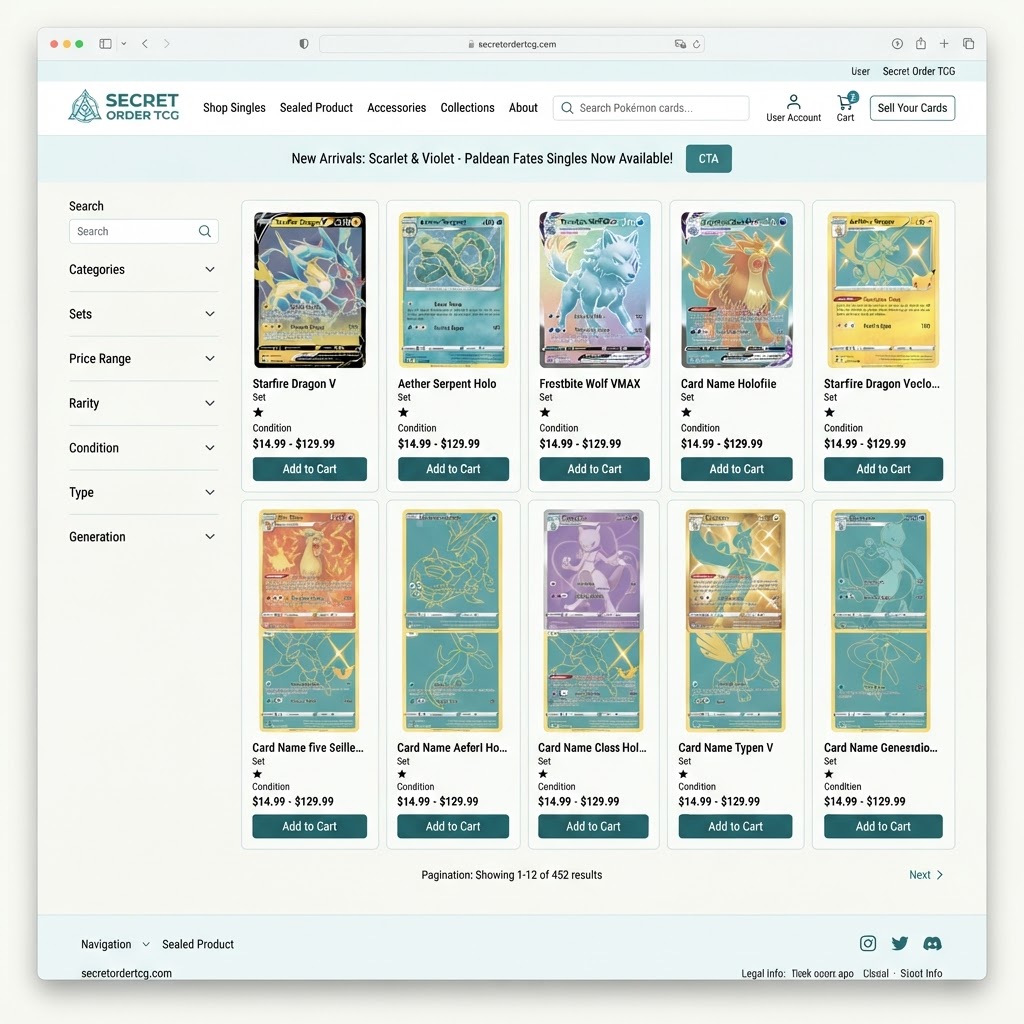The height and width of the screenshot is (1024, 1024).
Task: Click the privacy shield icon
Action: tap(304, 44)
